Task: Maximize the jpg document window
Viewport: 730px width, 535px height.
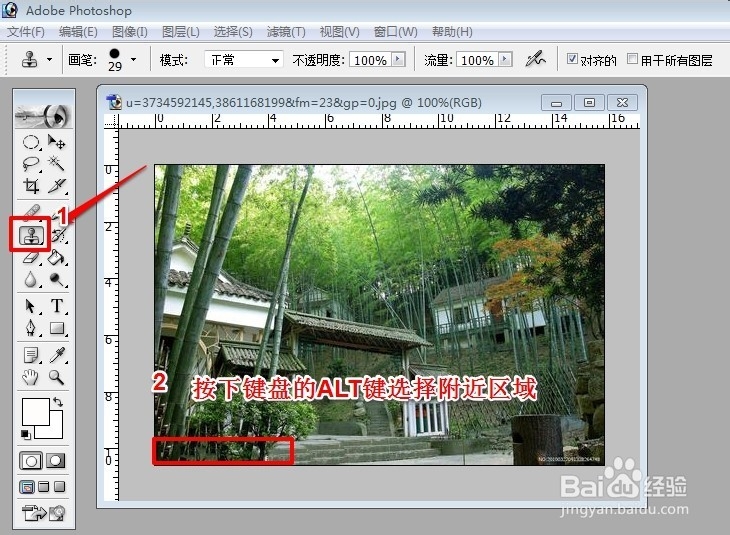Action: [x=589, y=102]
